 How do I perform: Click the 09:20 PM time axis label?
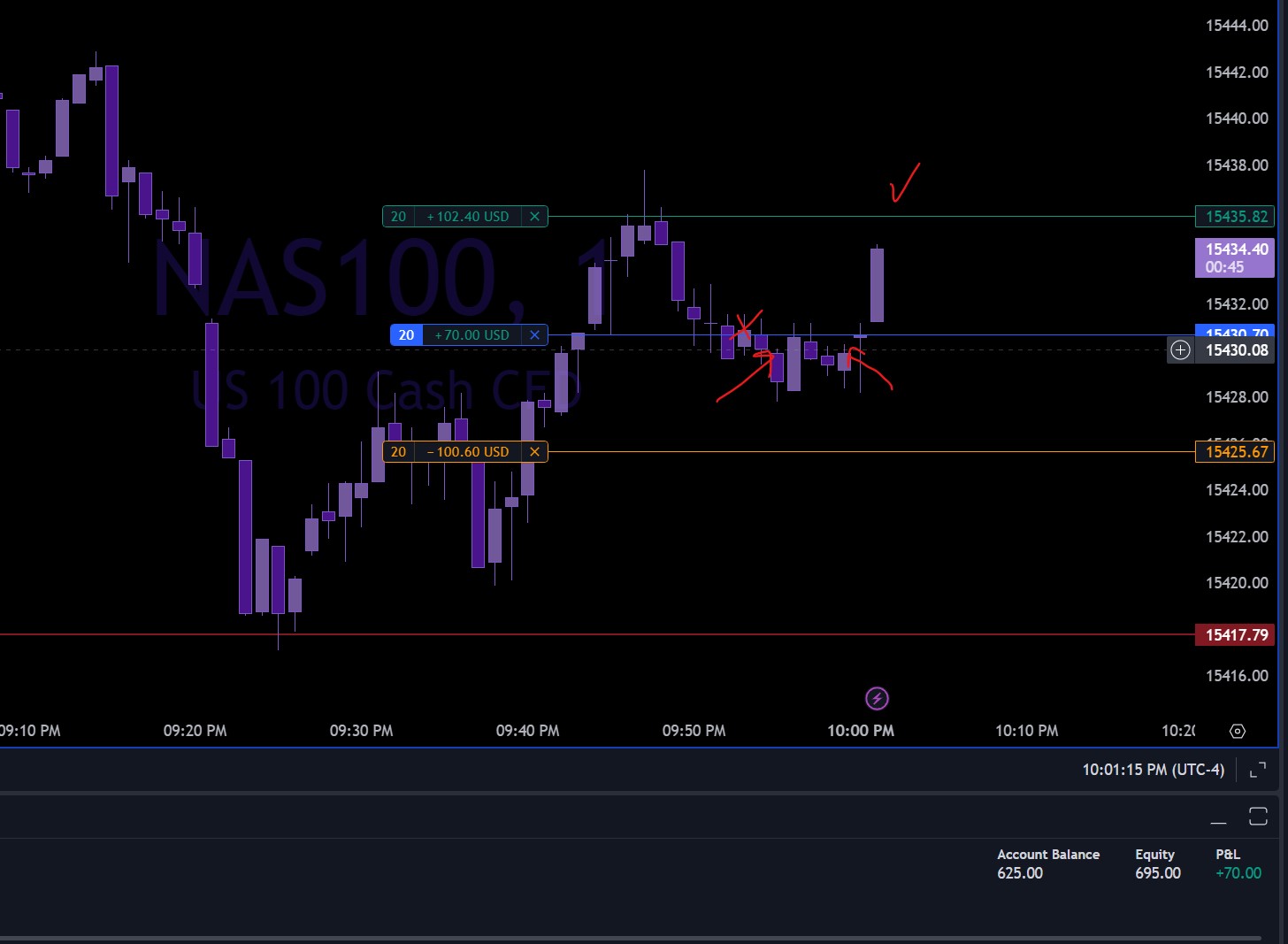pos(195,731)
